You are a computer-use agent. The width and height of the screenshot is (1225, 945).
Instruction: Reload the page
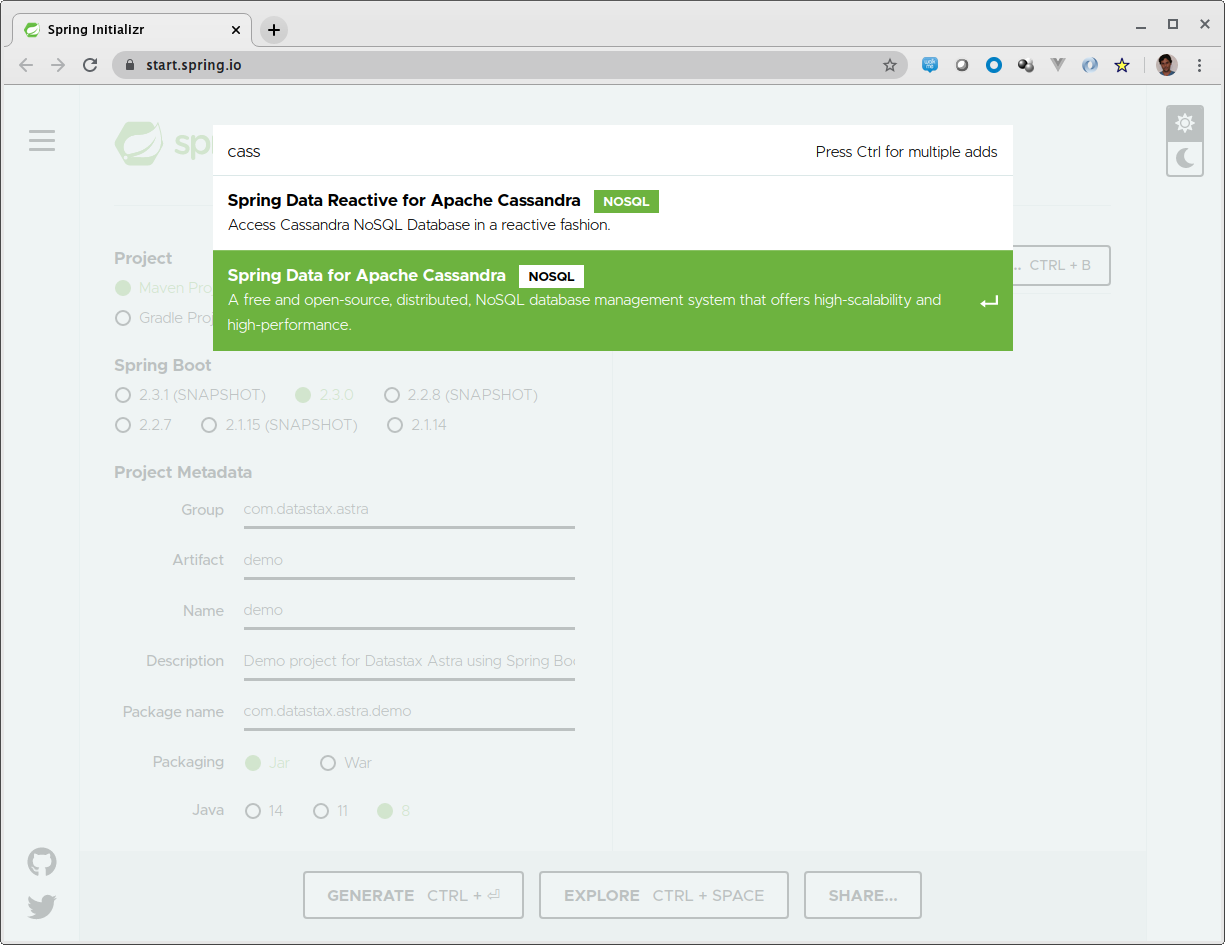pyautogui.click(x=90, y=65)
